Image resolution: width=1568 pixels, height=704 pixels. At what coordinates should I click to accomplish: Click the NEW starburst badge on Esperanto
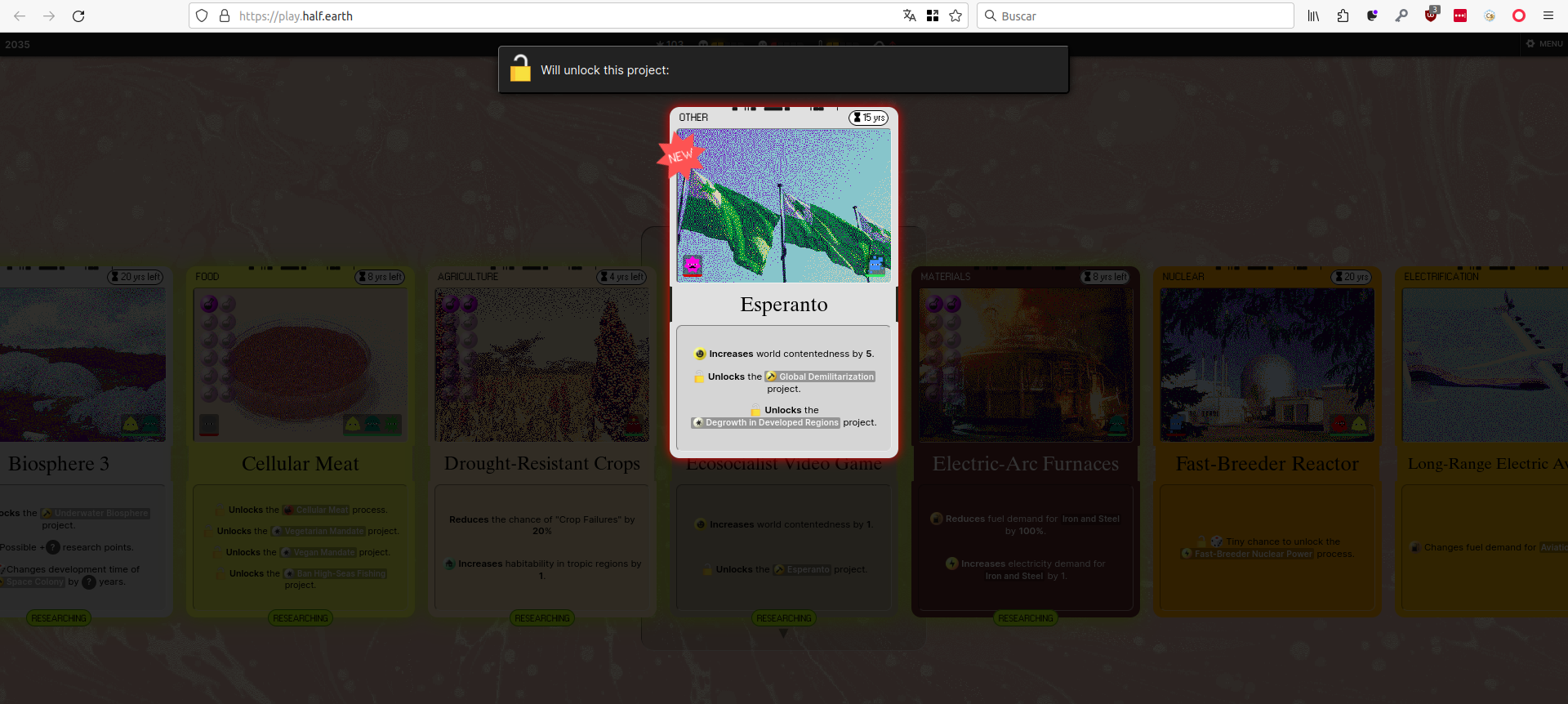click(x=680, y=156)
